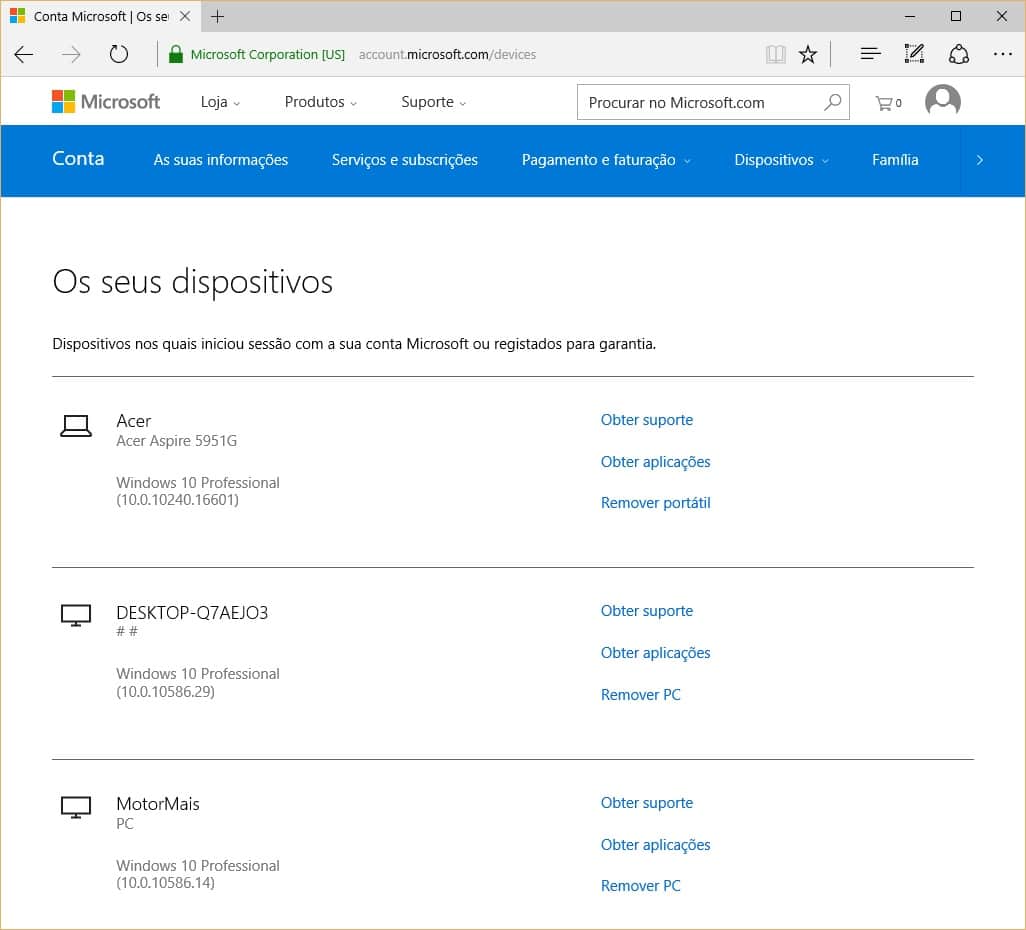Click the Acer laptop device icon

click(76, 425)
